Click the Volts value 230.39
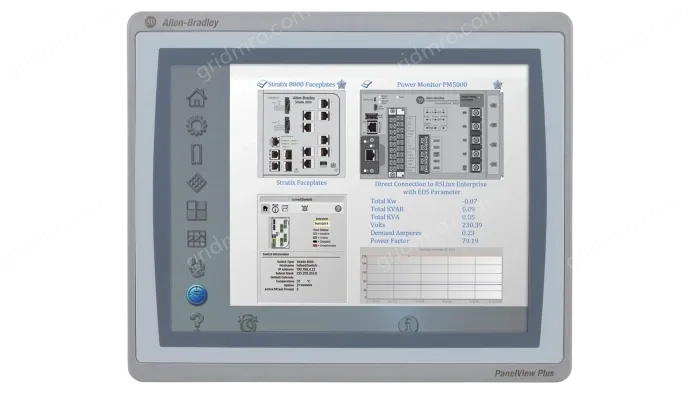Viewport: 700px width, 394px height. 472,225
